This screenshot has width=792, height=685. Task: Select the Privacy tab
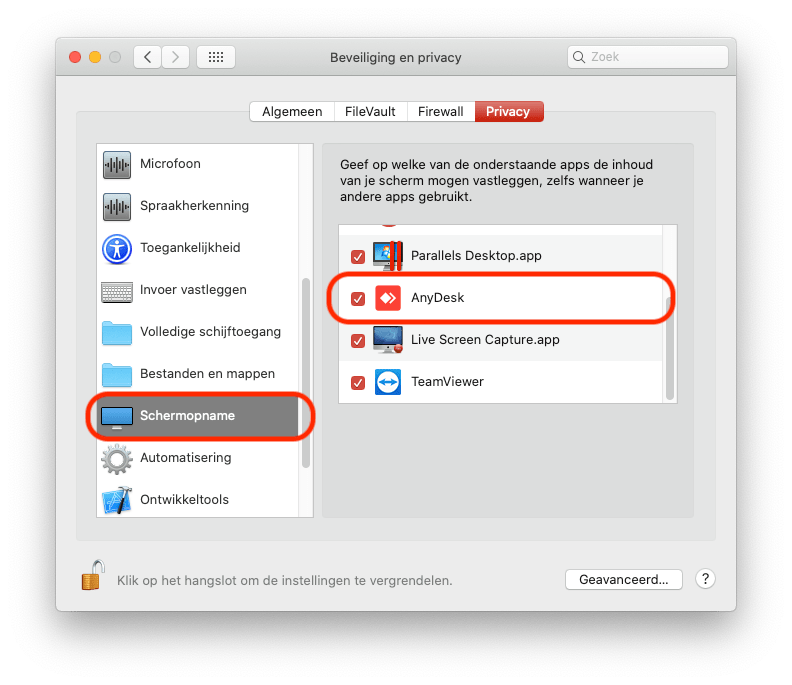[509, 112]
